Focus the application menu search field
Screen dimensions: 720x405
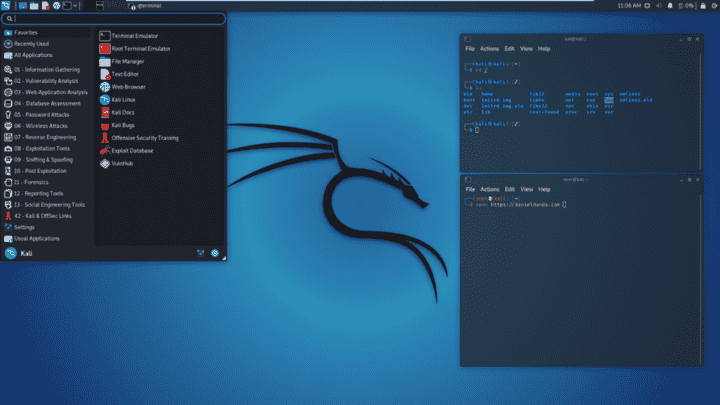(114, 18)
